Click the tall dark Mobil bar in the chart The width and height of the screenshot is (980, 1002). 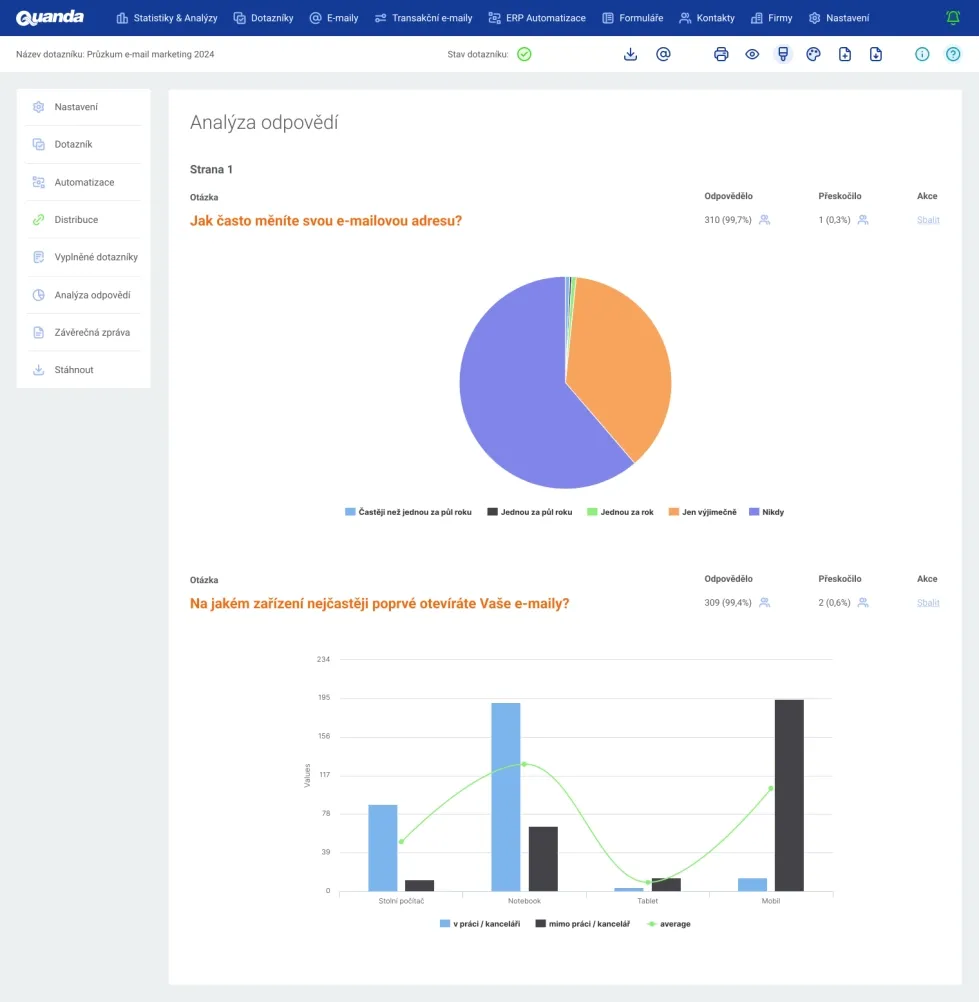coord(788,794)
